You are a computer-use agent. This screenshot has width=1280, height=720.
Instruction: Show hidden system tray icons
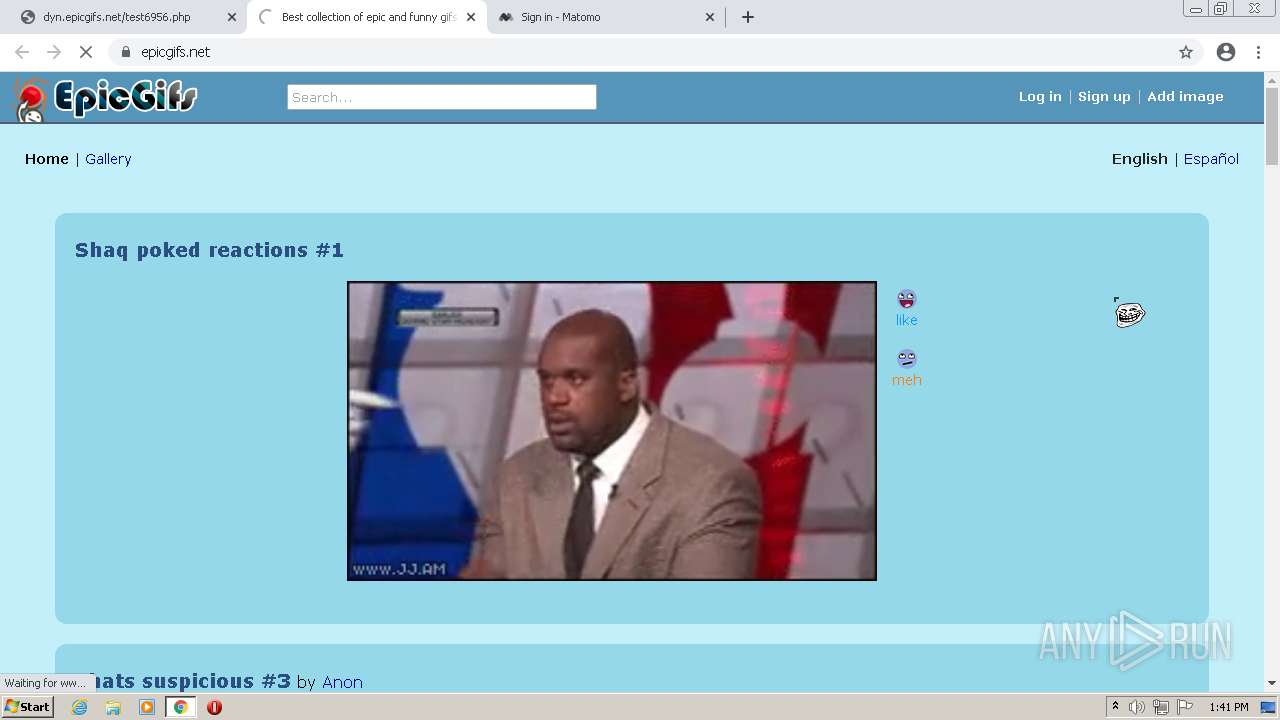[x=1115, y=707]
